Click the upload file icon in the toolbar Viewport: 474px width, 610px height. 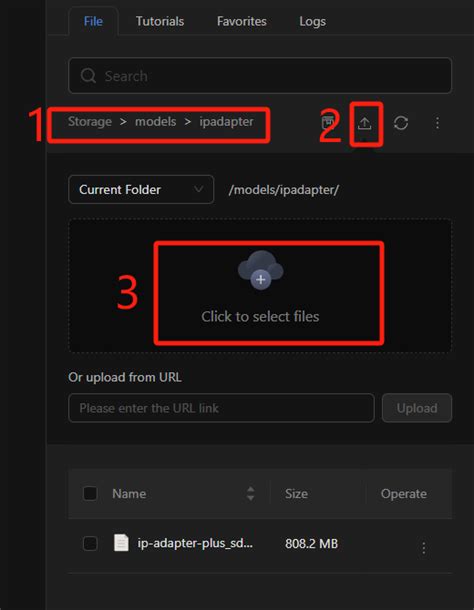(x=365, y=124)
